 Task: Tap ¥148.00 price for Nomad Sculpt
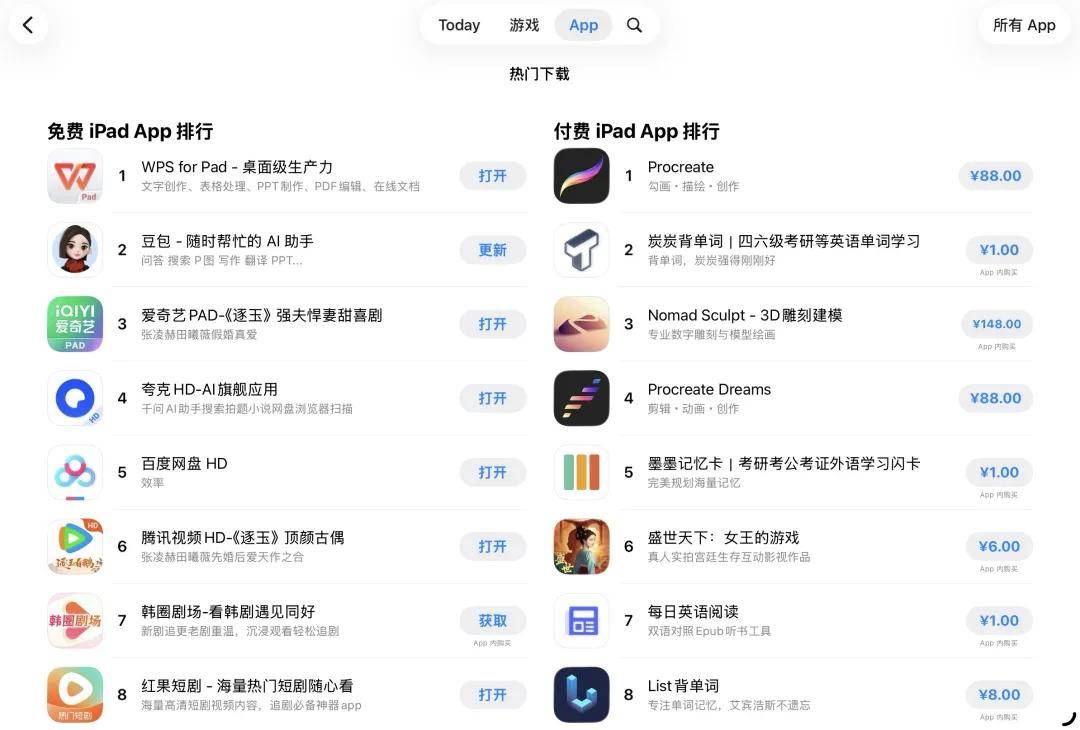997,324
